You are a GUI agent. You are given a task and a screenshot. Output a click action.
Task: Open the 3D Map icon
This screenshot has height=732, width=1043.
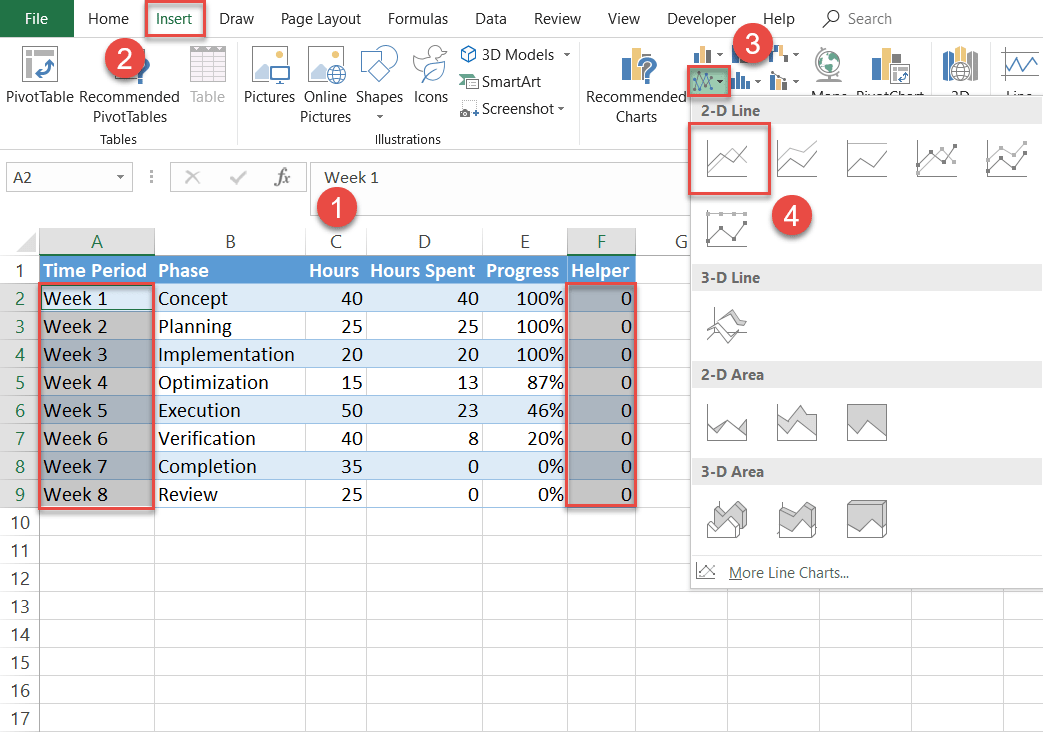click(960, 67)
